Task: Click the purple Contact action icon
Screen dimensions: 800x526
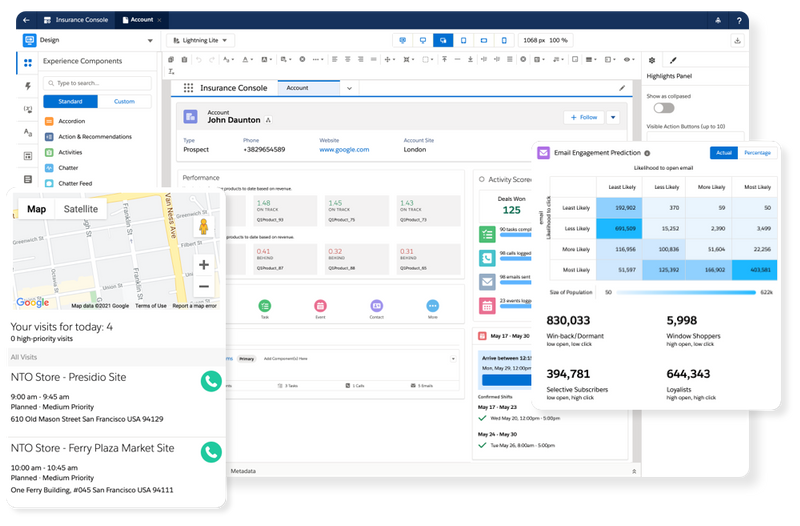Action: tap(377, 306)
